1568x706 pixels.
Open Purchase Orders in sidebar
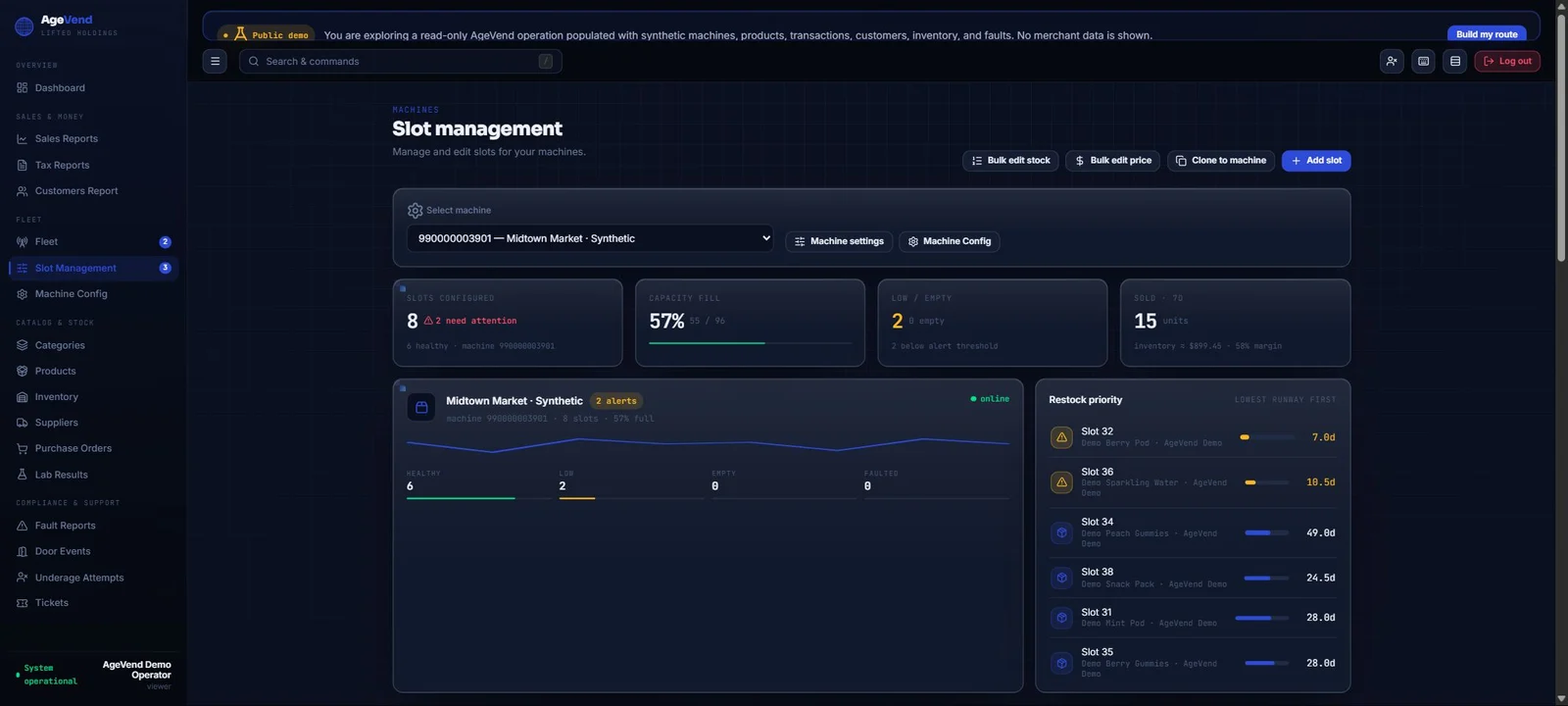[x=93, y=448]
